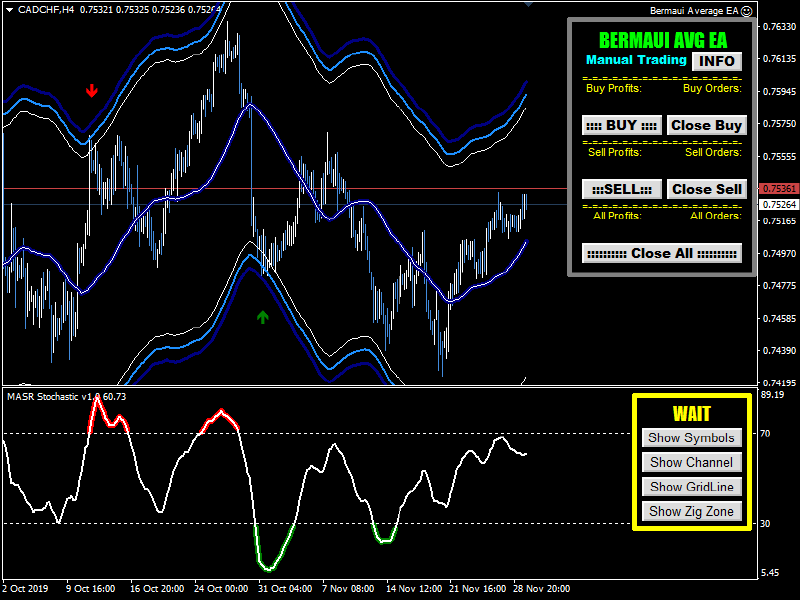Click the Sell Profits: label
Image resolution: width=800 pixels, height=600 pixels.
coord(615,152)
